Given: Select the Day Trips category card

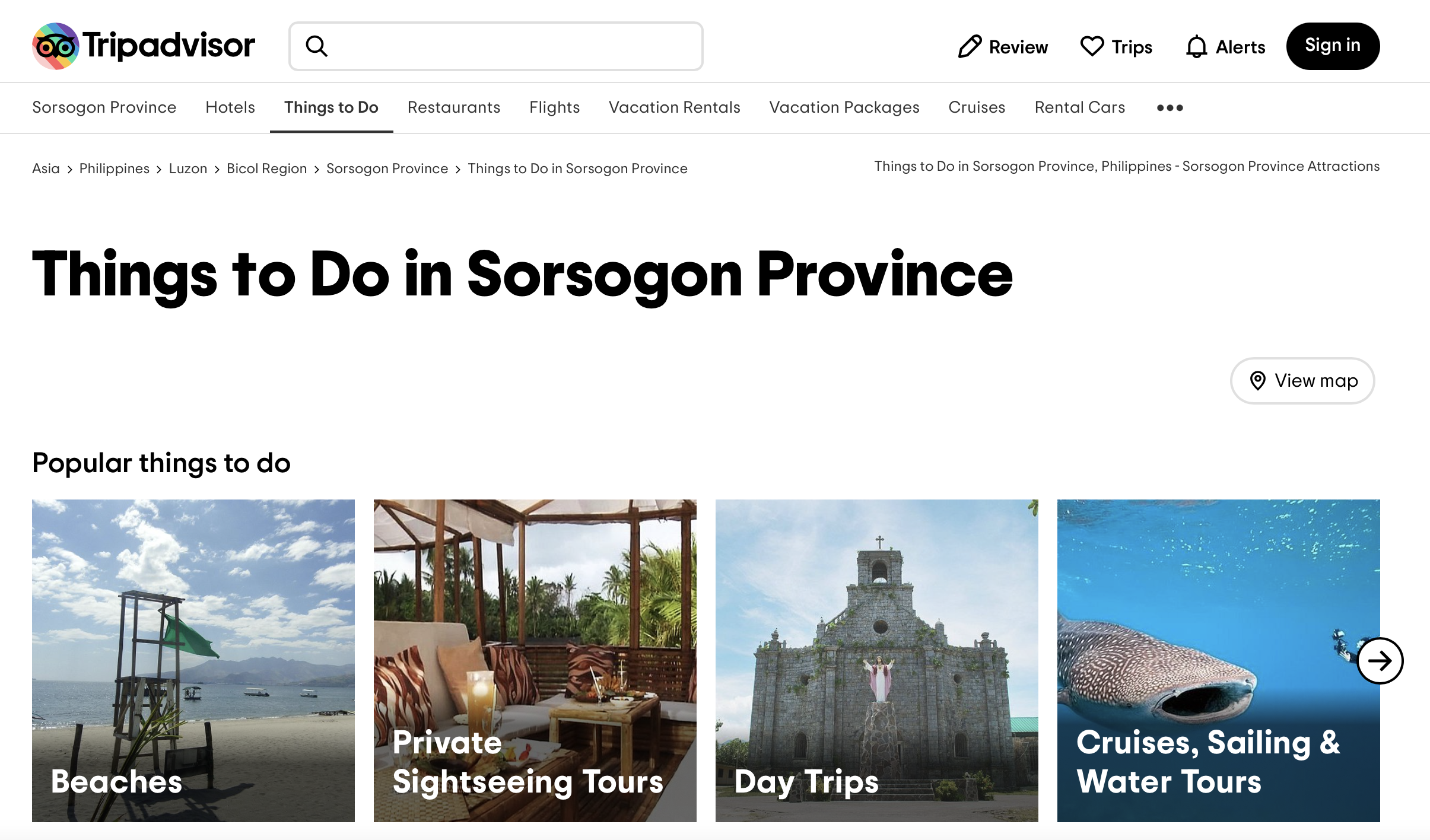Looking at the screenshot, I should pyautogui.click(x=876, y=660).
